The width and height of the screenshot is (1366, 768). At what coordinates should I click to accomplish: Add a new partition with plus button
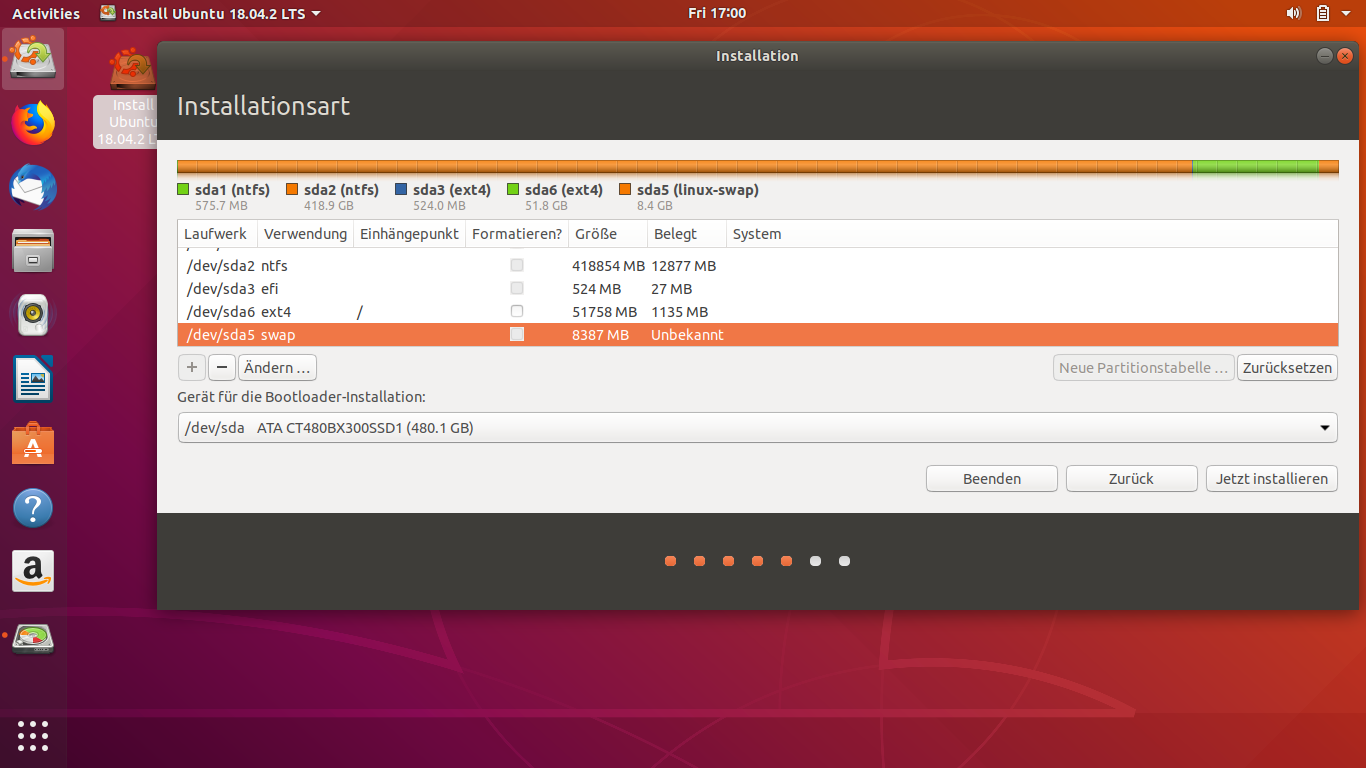[192, 368]
